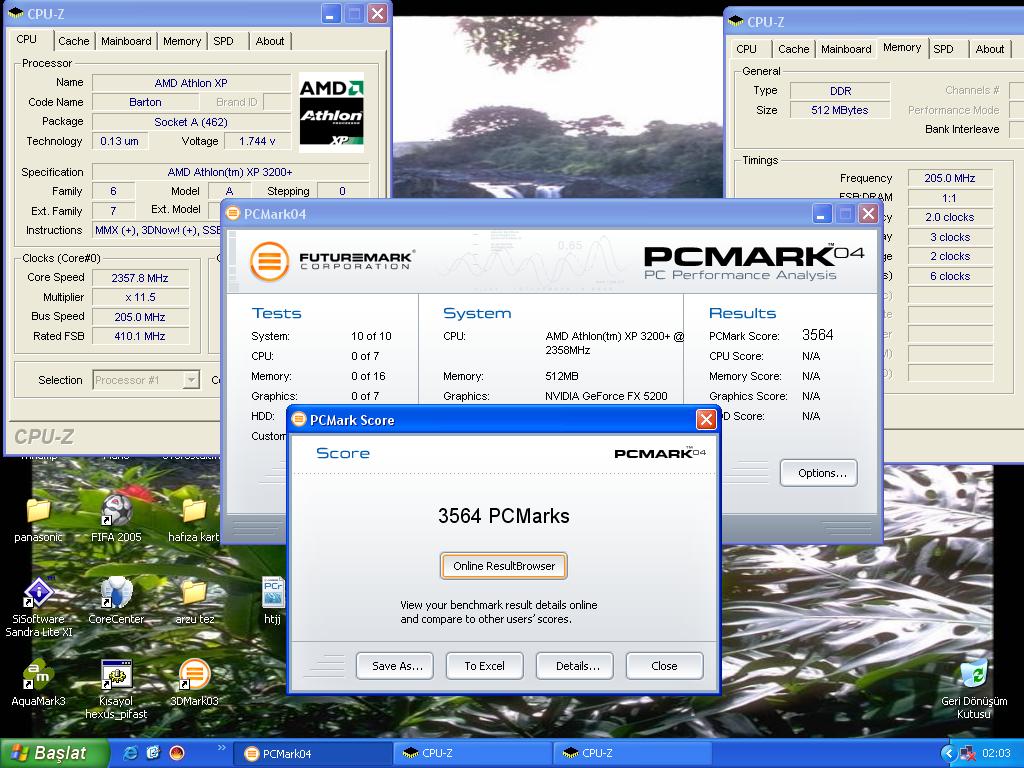The image size is (1024, 768).
Task: Open the Memory tab in the processor CPU-Z window
Action: click(182, 41)
